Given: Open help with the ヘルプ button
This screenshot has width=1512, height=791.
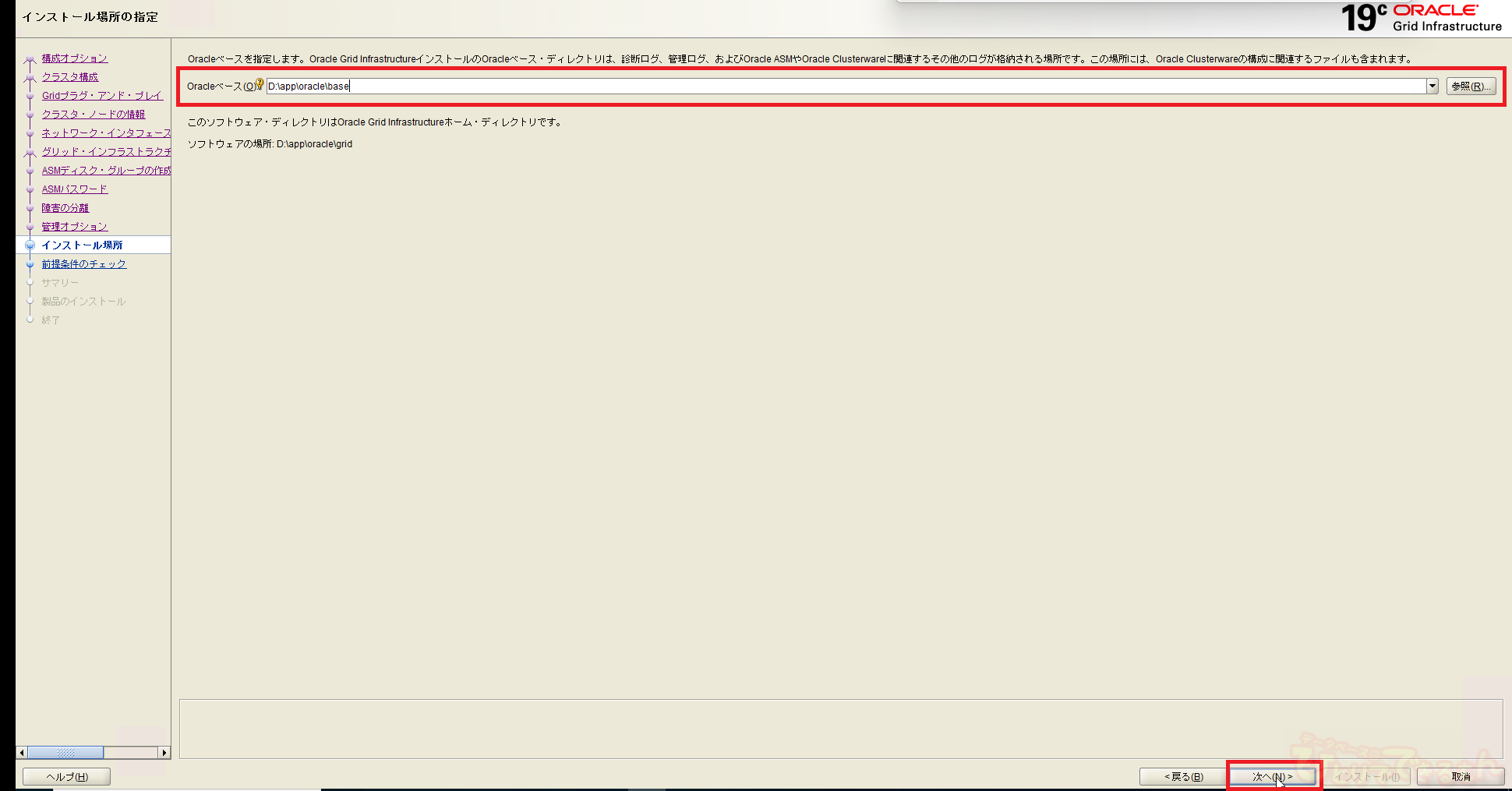Looking at the screenshot, I should tap(66, 777).
